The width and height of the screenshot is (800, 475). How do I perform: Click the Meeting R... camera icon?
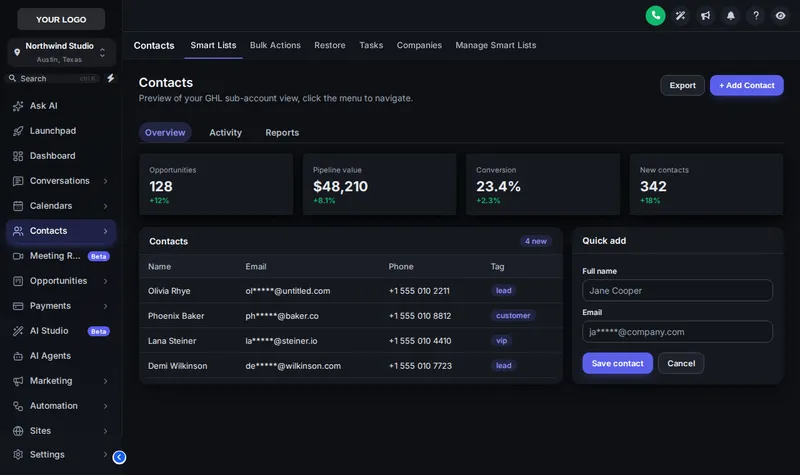click(x=18, y=256)
